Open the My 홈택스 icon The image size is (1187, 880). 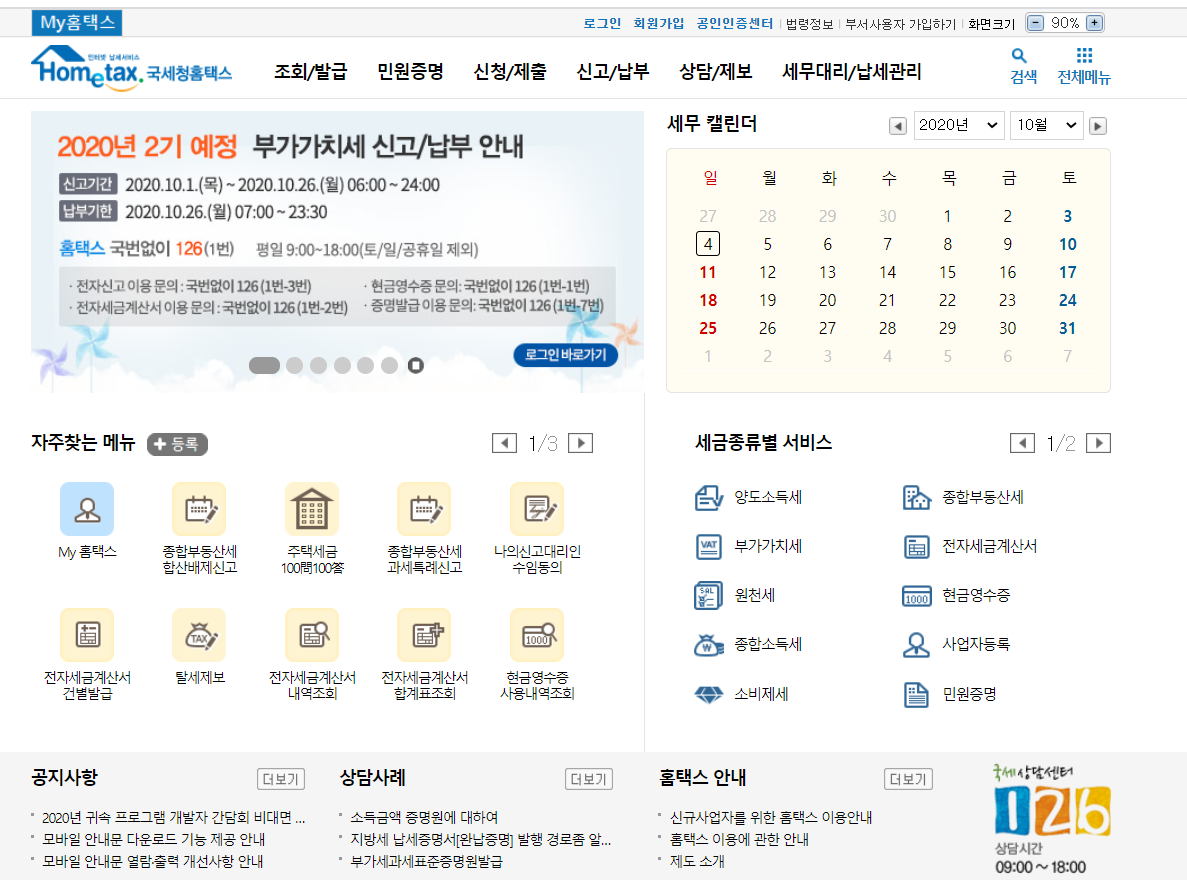[x=87, y=509]
